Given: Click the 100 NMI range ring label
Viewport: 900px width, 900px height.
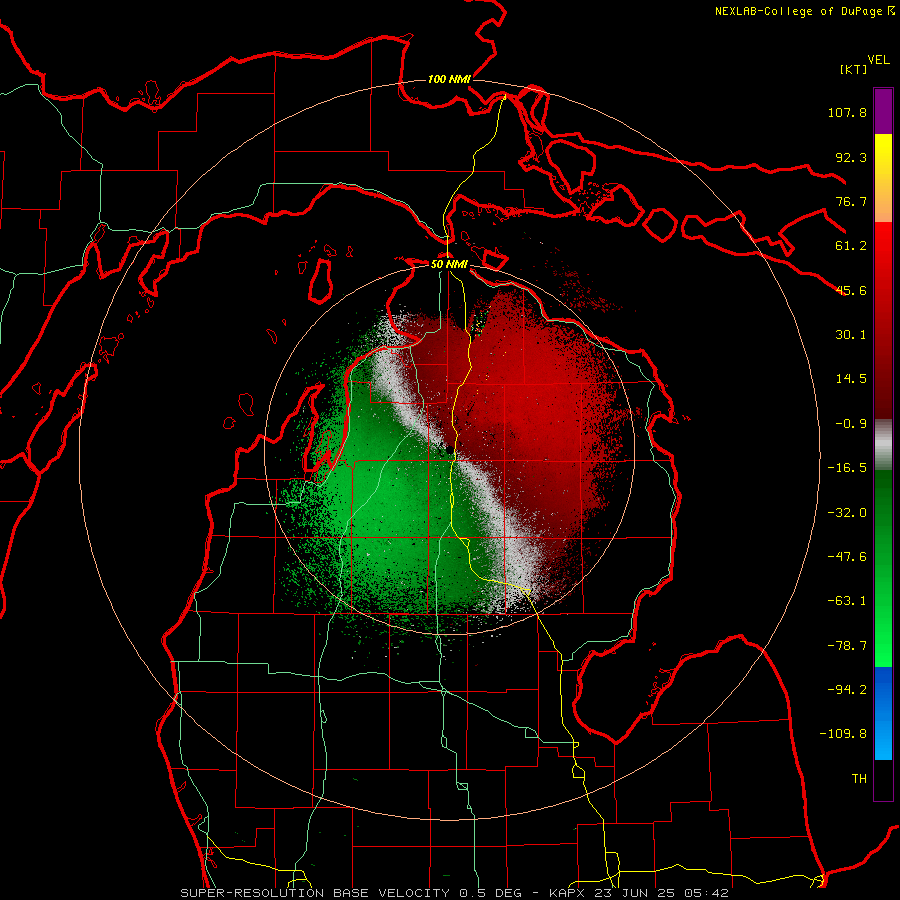Looking at the screenshot, I should point(449,79).
